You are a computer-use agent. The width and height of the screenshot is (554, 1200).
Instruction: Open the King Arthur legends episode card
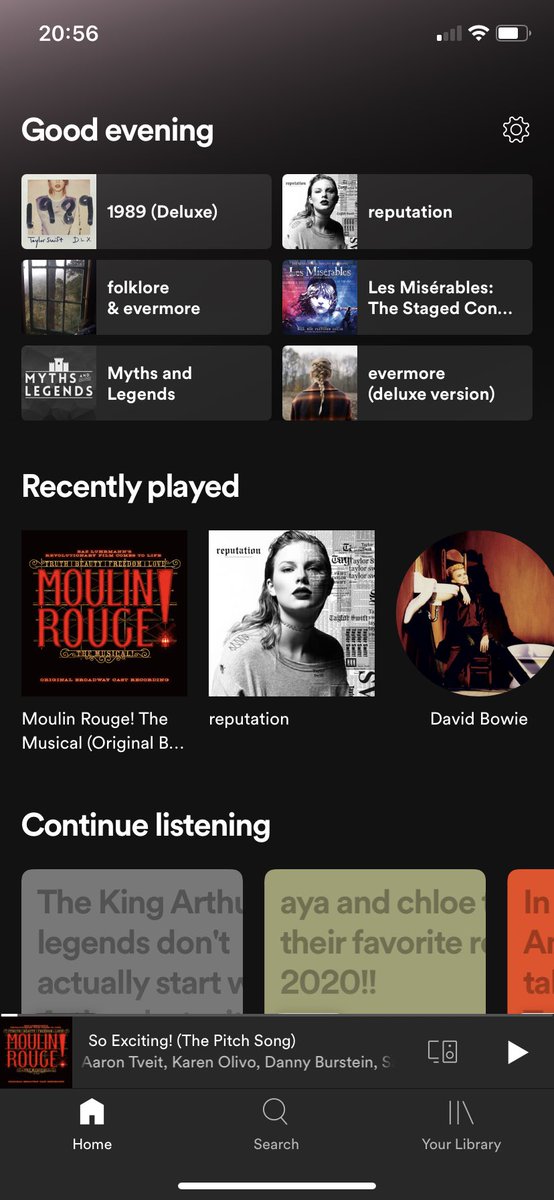[132, 942]
